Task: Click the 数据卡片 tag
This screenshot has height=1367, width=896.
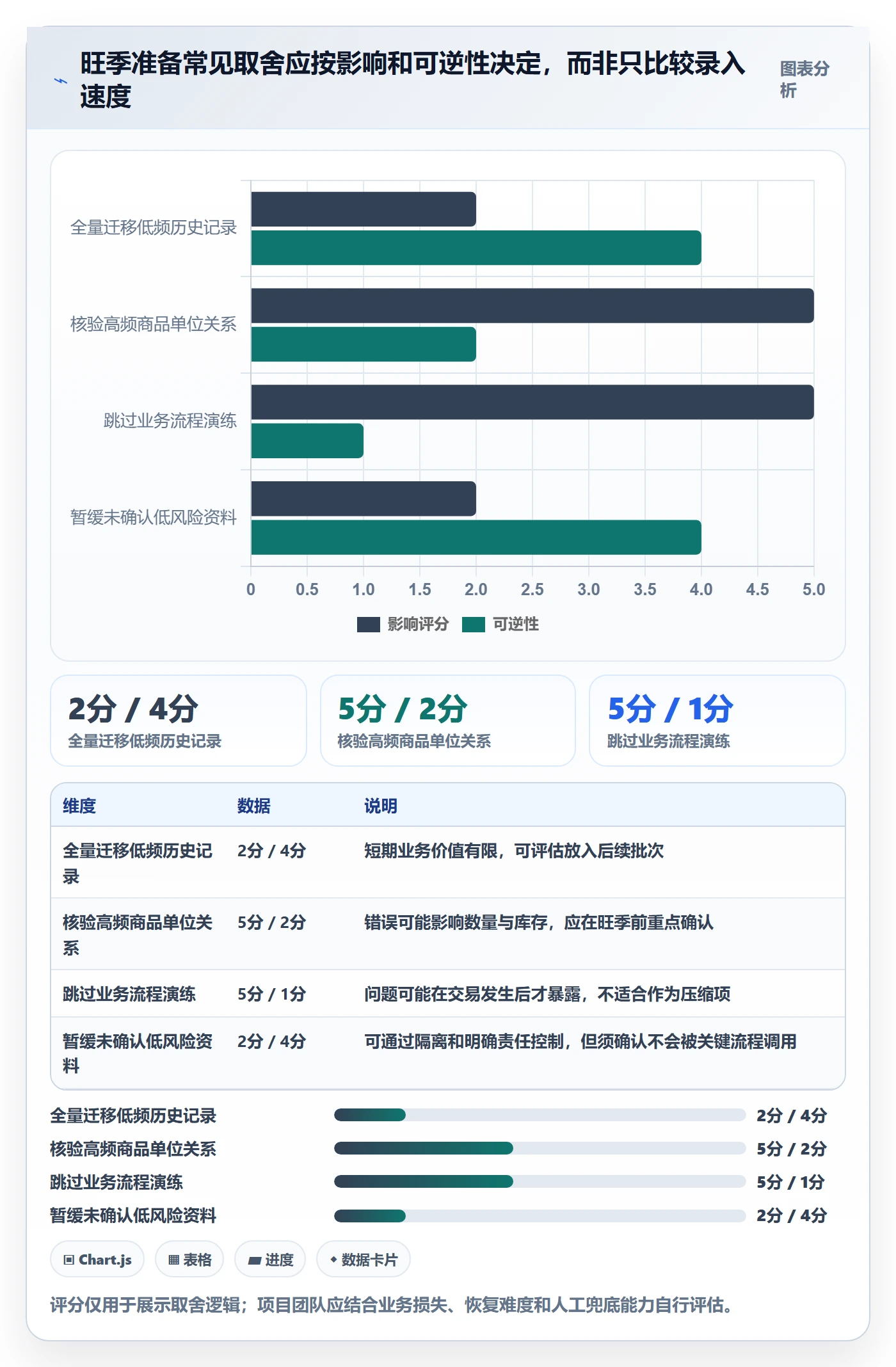Action: click(x=364, y=1259)
